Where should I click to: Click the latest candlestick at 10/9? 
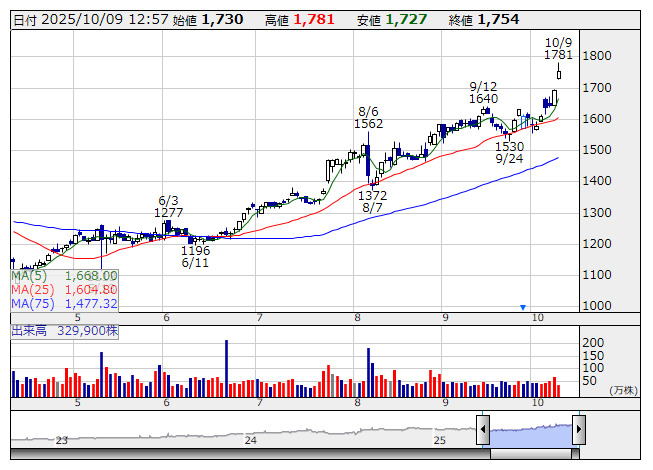point(558,73)
